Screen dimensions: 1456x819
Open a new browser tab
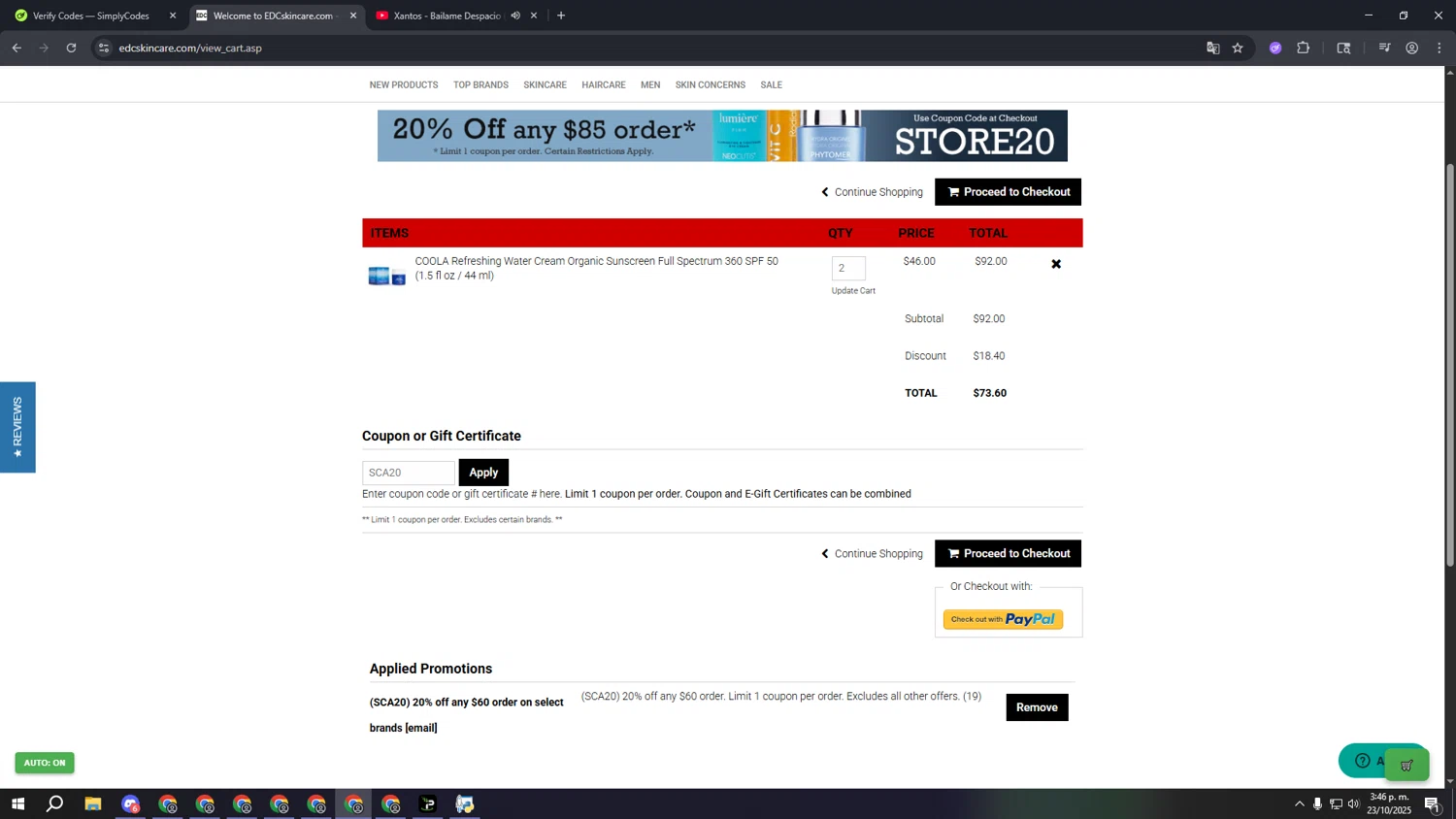561,16
